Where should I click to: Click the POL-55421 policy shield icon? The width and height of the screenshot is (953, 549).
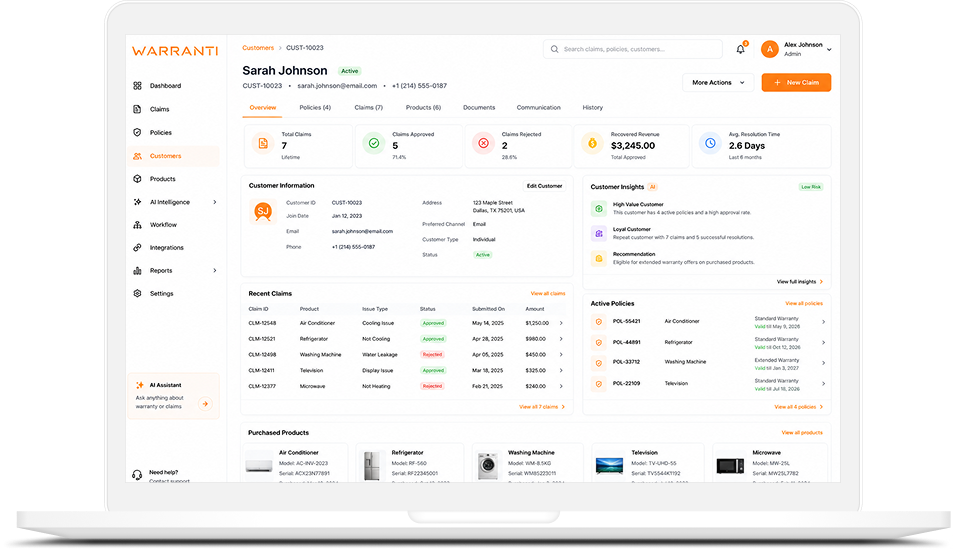click(599, 322)
